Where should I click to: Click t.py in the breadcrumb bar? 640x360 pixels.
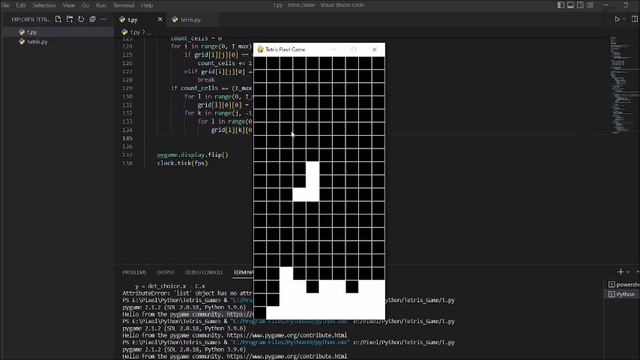tap(135, 32)
